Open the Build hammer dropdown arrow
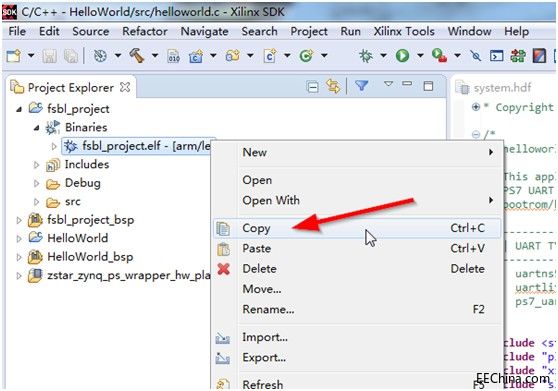The image size is (558, 391). coord(155,56)
